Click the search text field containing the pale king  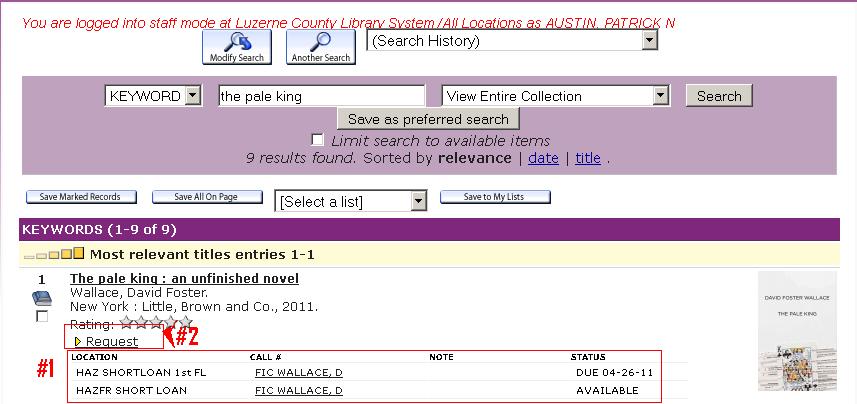(321, 96)
